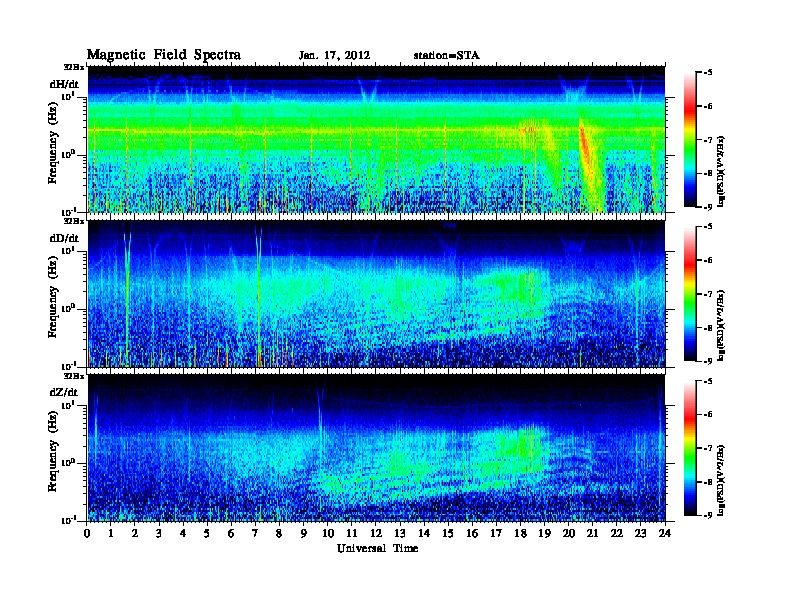Click hour tick label "16" on time axis
792x612 pixels.
[x=472, y=533]
